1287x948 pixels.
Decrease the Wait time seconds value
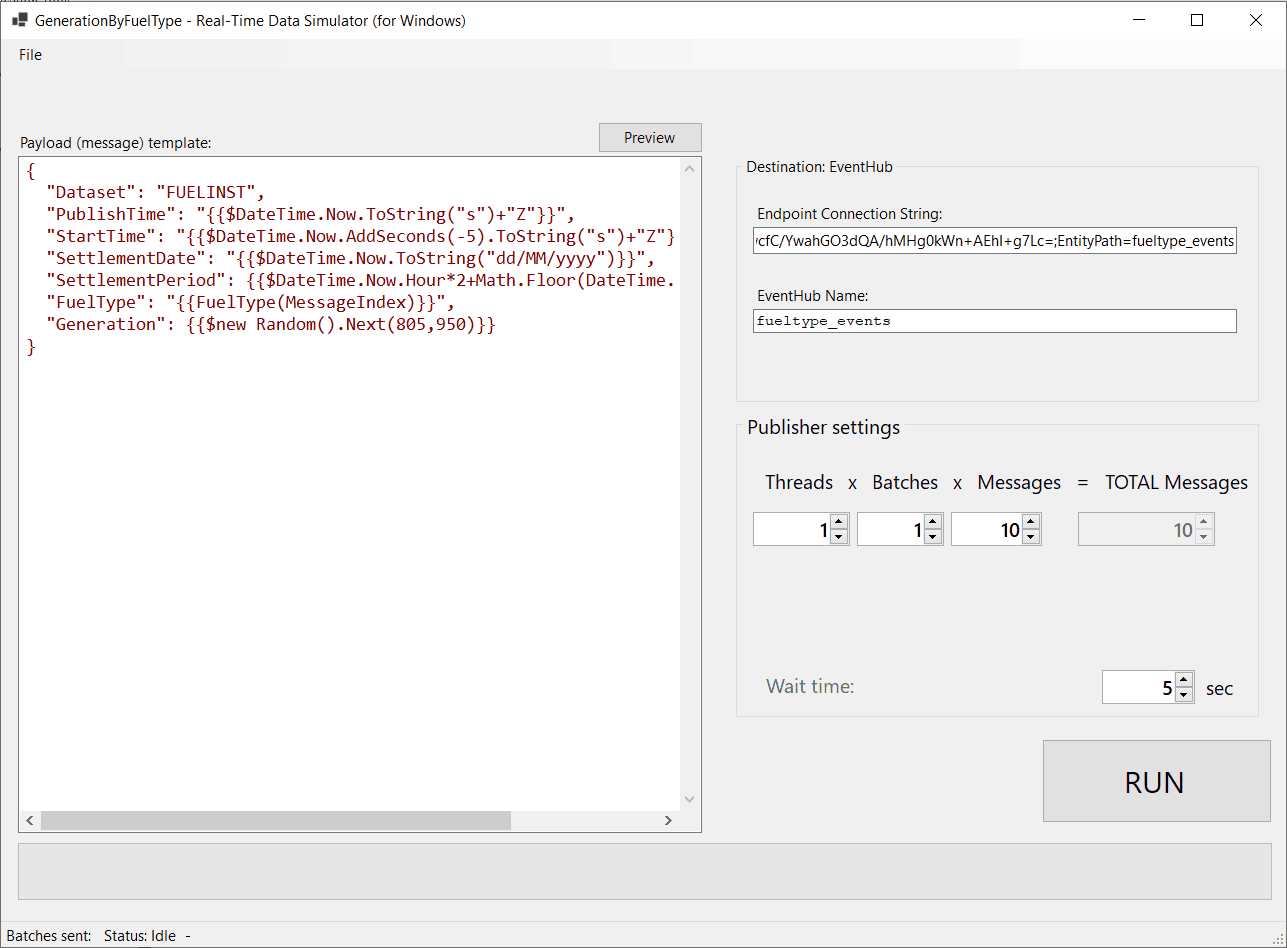(x=1184, y=694)
